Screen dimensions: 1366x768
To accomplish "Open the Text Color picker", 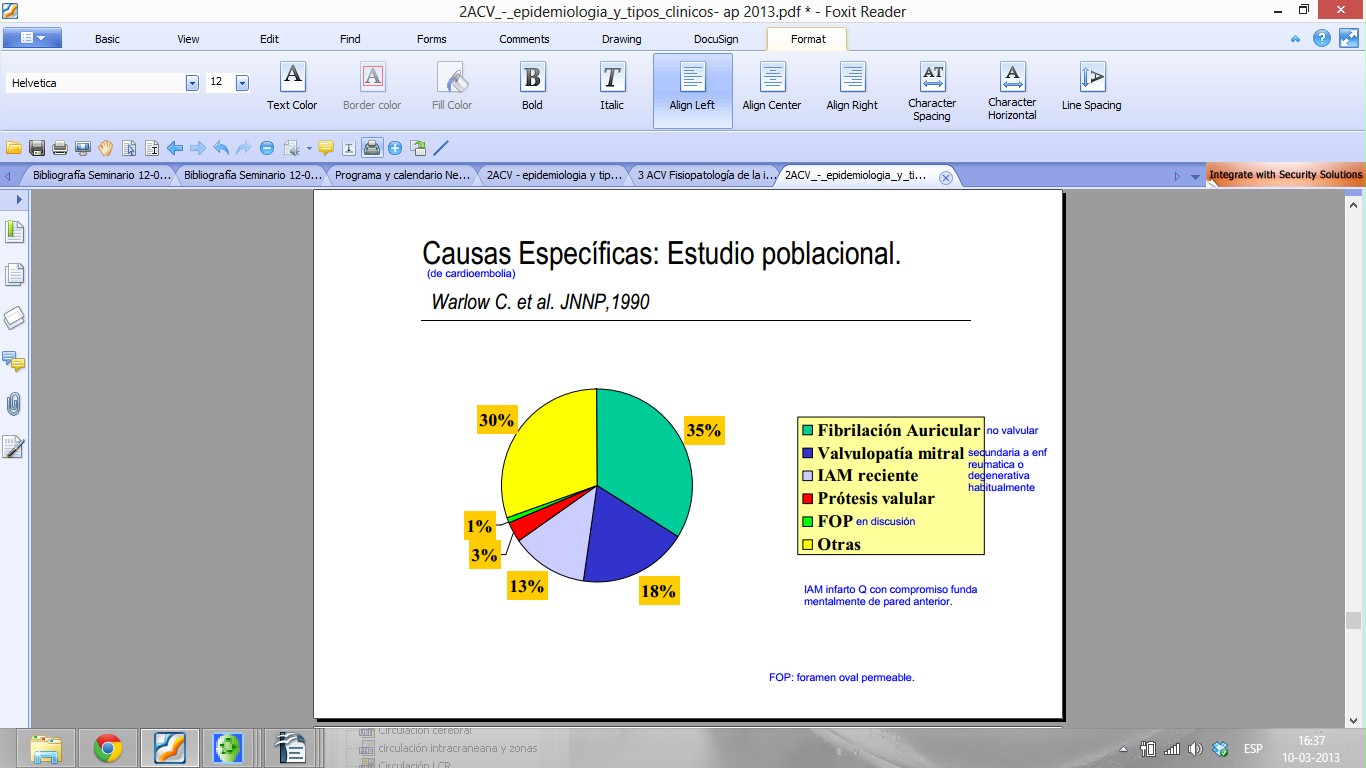I will pos(292,86).
